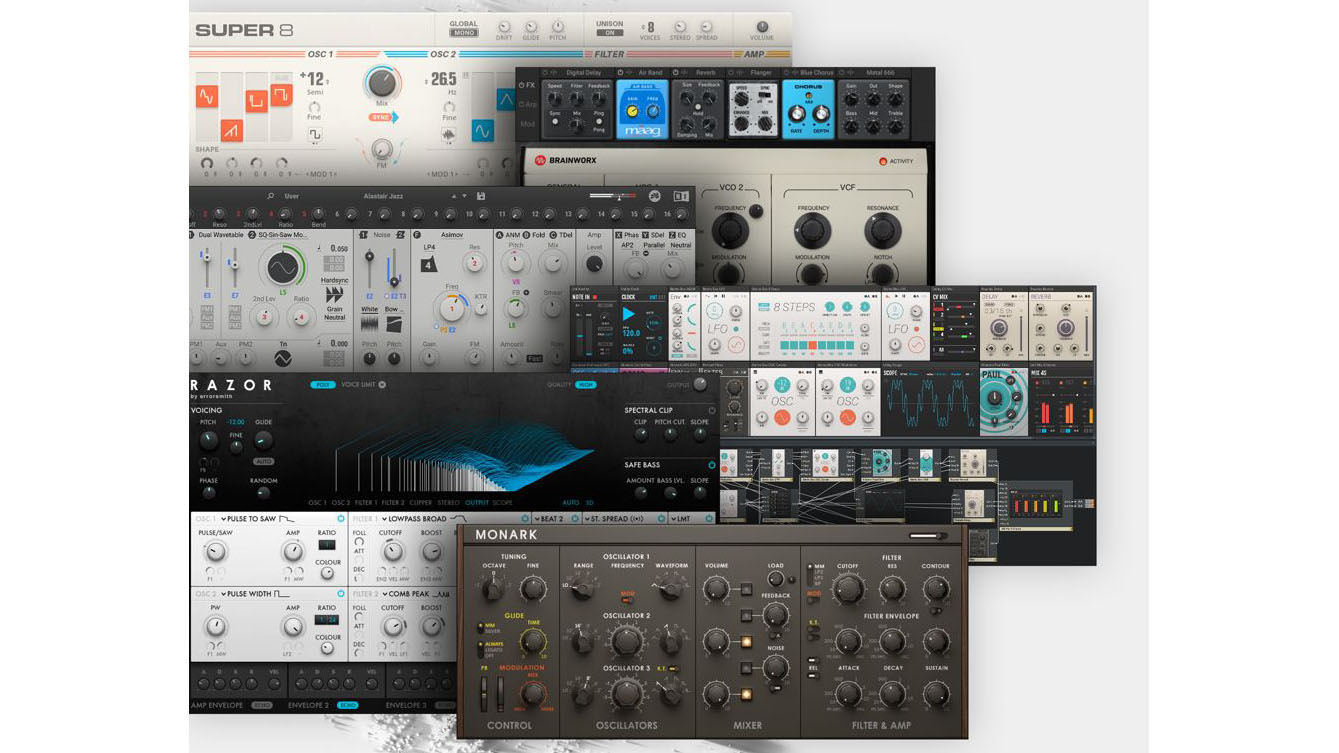
Task: Click the lit Monark oscillator 2 mixer button
Action: (x=745, y=641)
